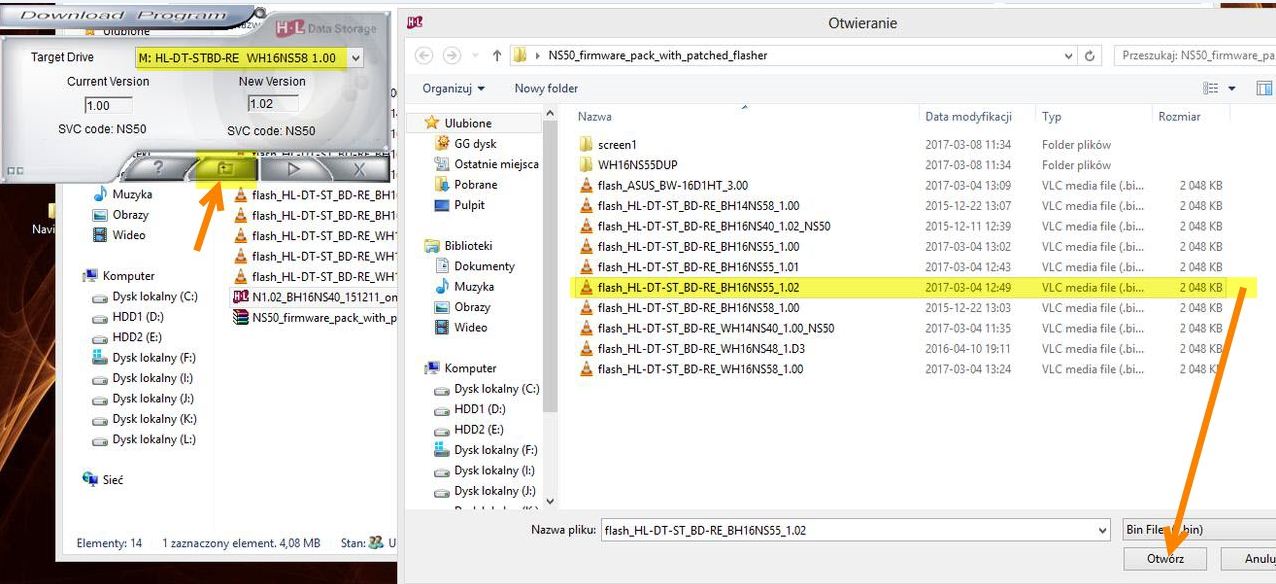The height and width of the screenshot is (584, 1276).
Task: Click the screen1 folder icon
Action: pos(586,145)
